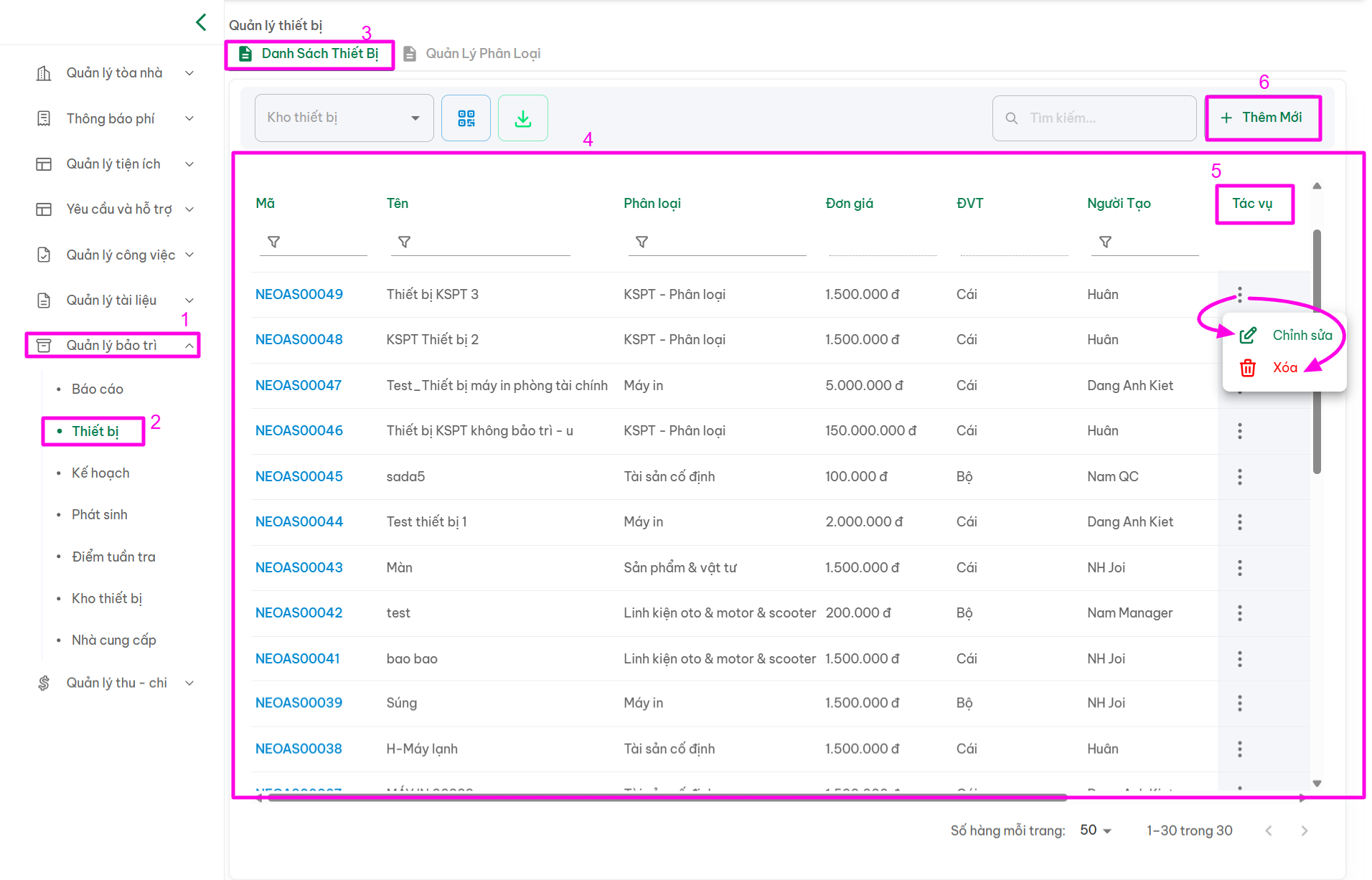1372x880 pixels.
Task: Open the Kho thiết bị dropdown
Action: 344,118
